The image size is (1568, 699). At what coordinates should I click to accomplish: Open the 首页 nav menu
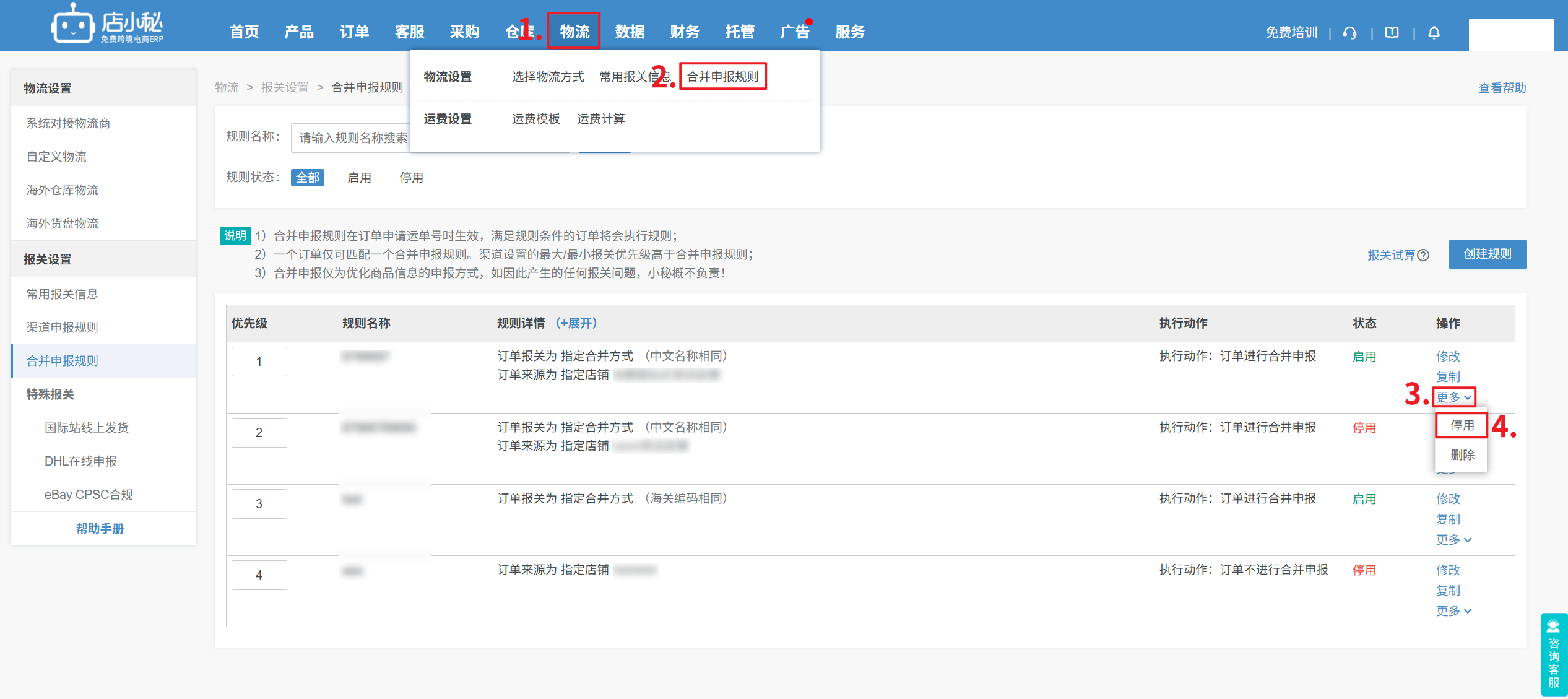[245, 32]
